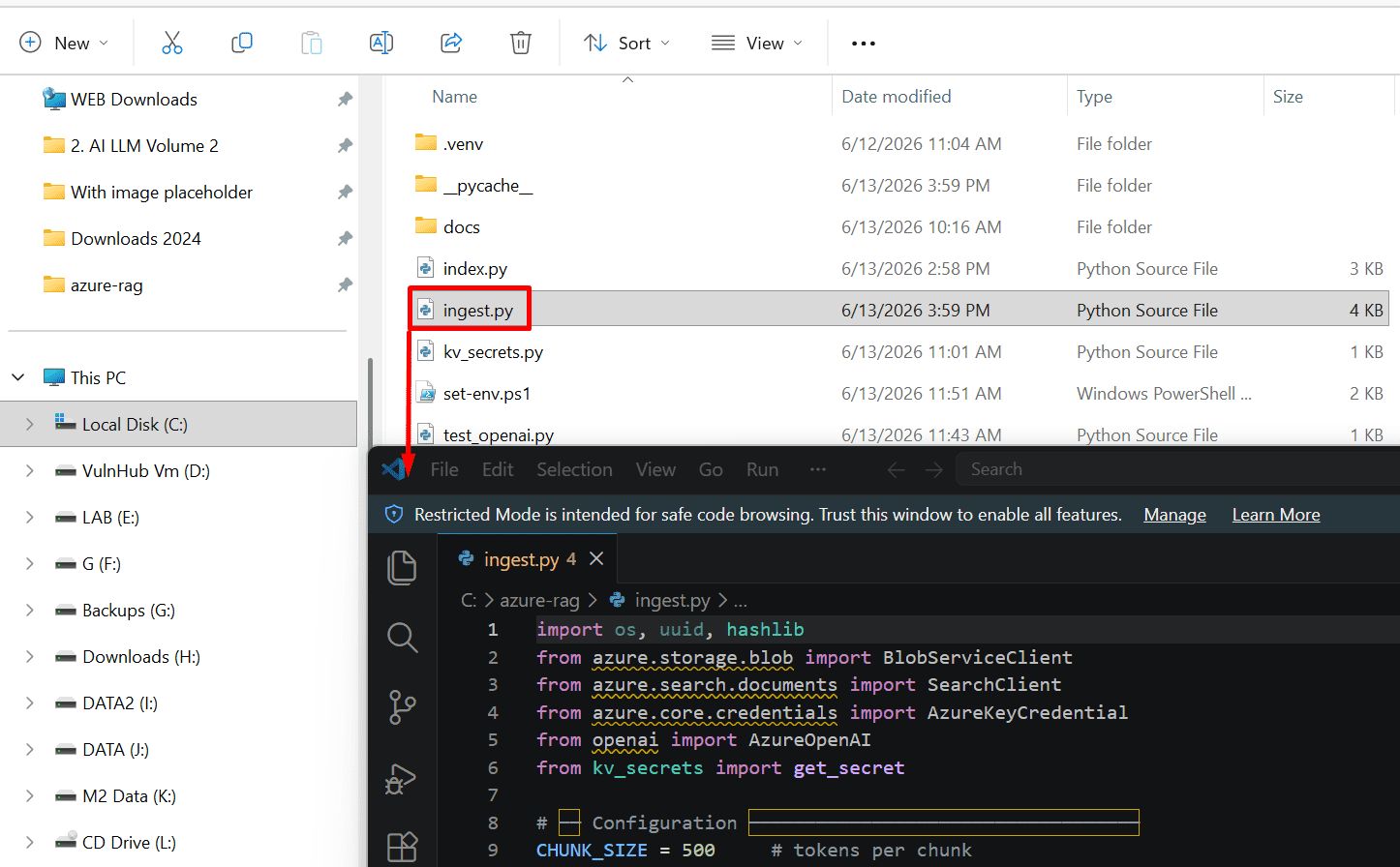Click pin icon beside 2. AI LLM Volume 2
Screen dimensions: 1400x867
[x=345, y=146]
